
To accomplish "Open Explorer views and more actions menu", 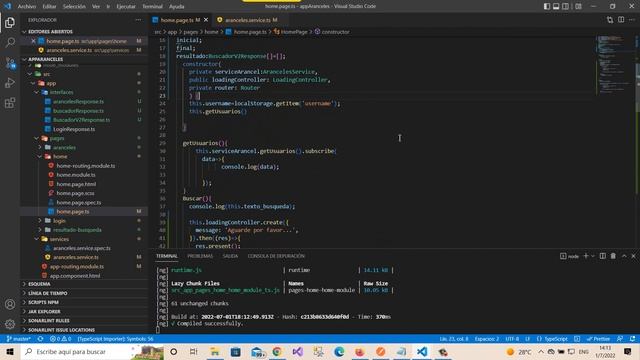I will coord(138,20).
